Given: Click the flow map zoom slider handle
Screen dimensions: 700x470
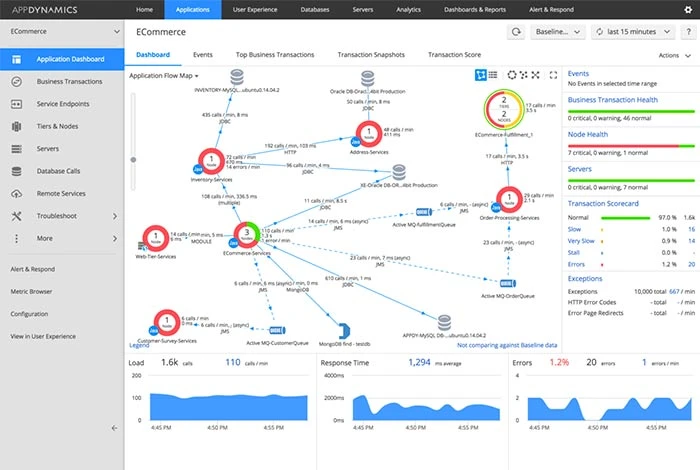Looking at the screenshot, I should pyautogui.click(x=133, y=159).
